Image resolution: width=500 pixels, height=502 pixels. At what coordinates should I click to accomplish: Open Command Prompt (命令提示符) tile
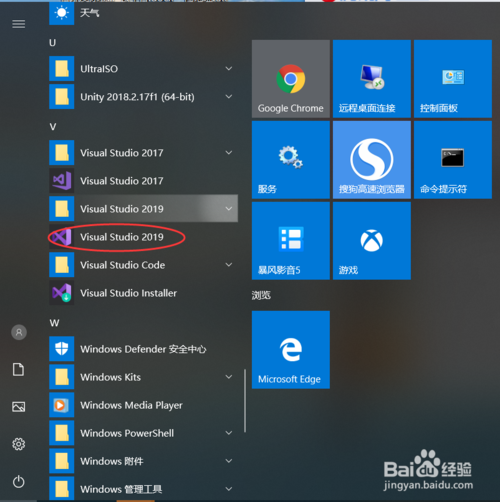click(453, 160)
